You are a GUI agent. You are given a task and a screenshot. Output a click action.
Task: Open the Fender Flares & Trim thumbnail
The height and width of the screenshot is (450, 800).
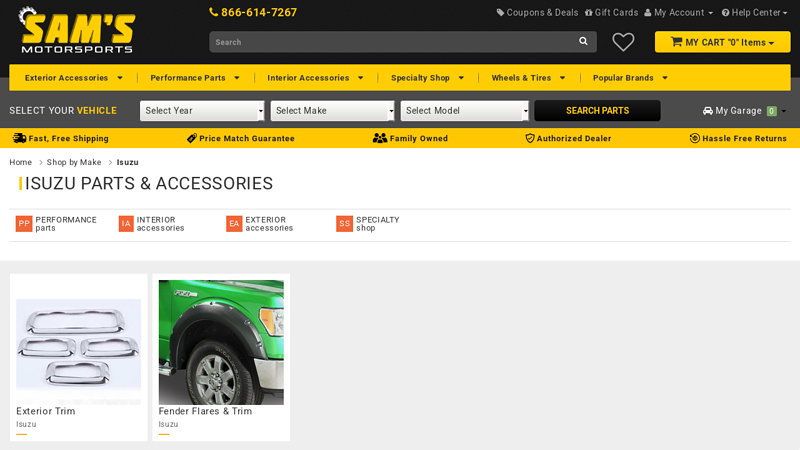pos(221,342)
